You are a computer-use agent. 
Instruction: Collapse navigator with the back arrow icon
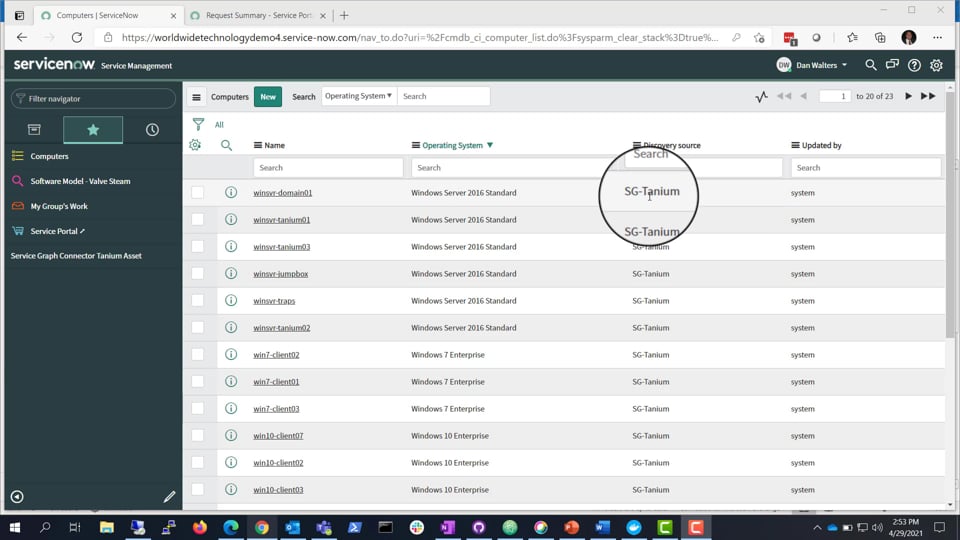(17, 497)
